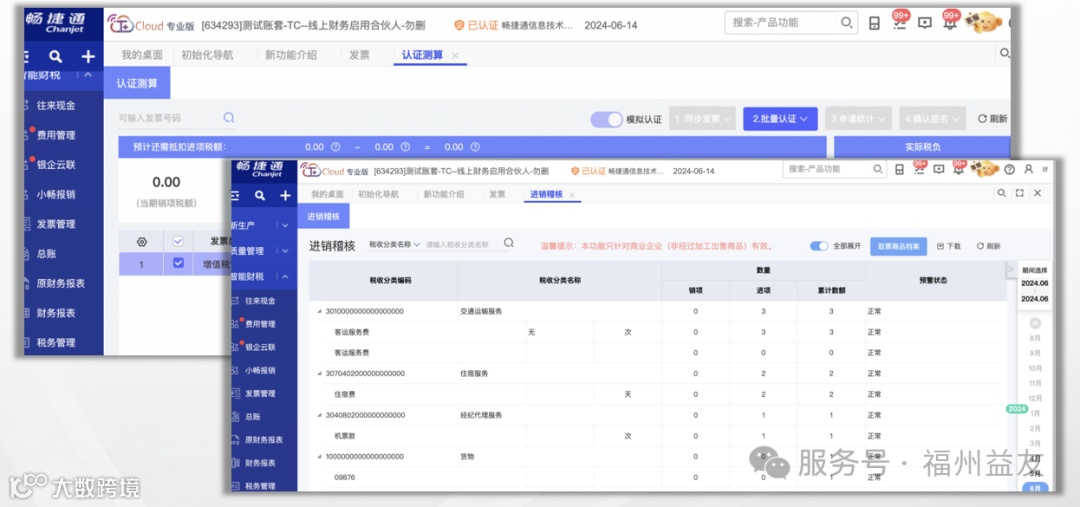This screenshot has height=507, width=1080.
Task: Open the notification bell in the back window header
Action: 951,21
